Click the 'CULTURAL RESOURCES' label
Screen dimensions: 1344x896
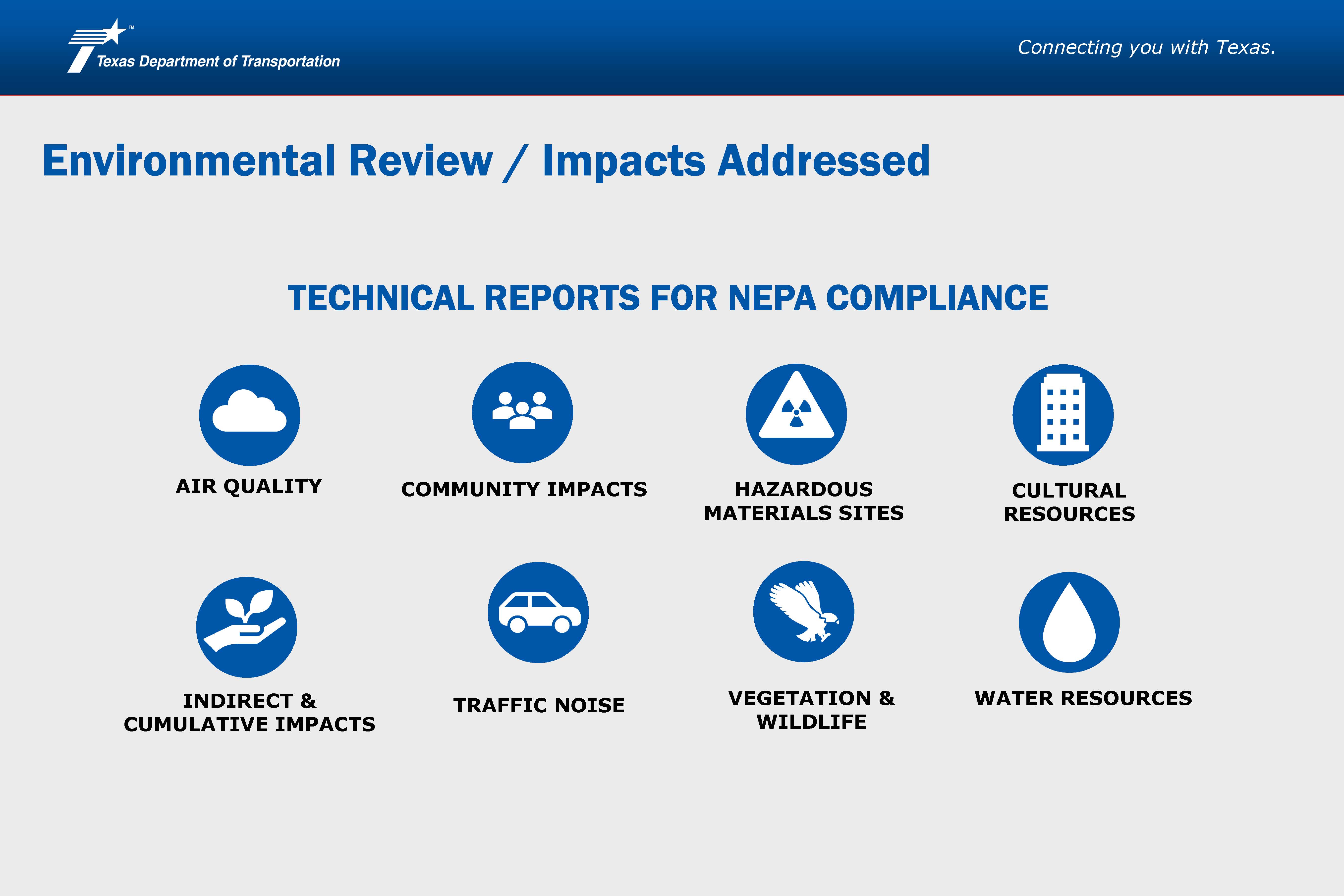tap(1069, 502)
